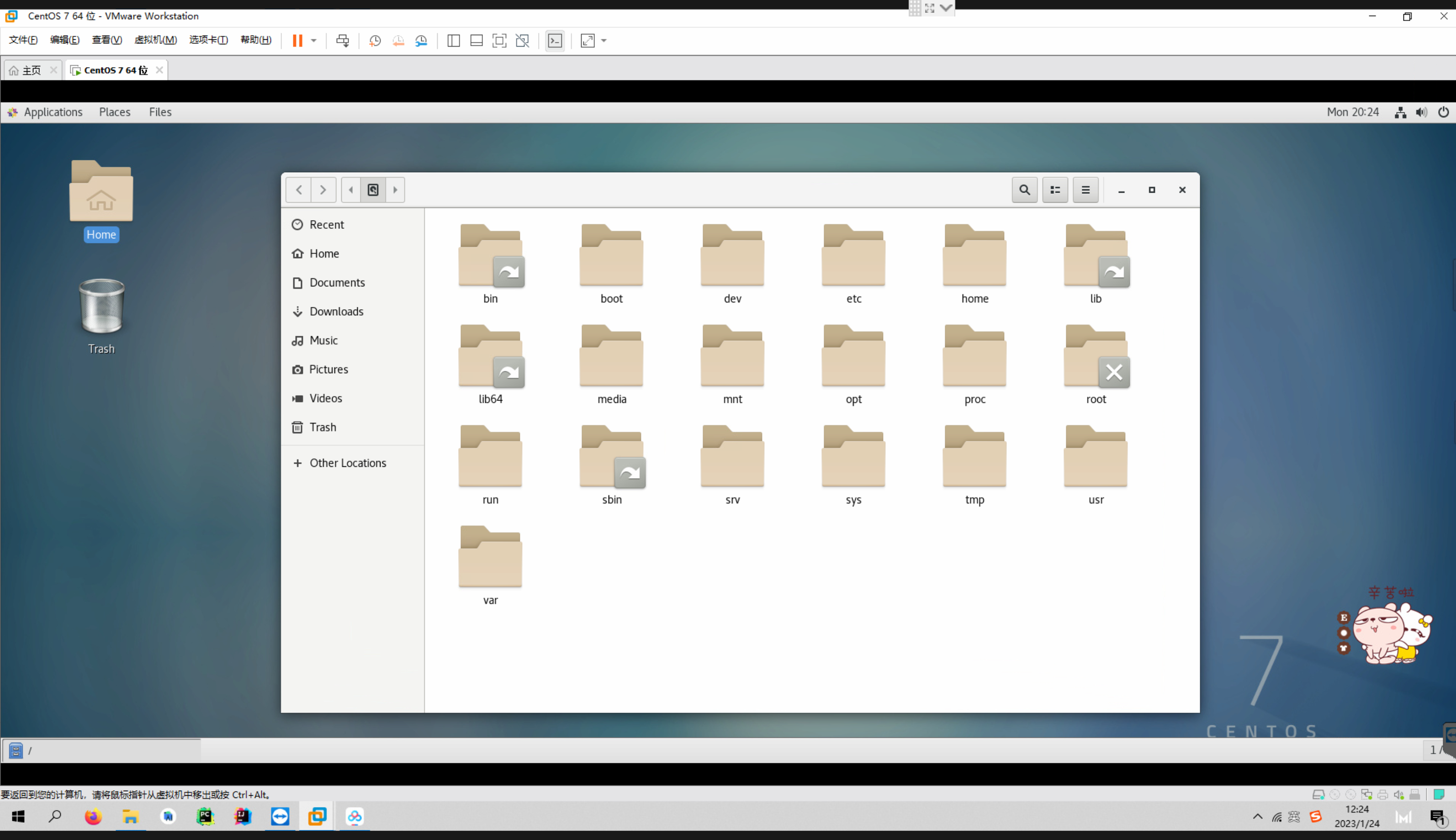Open the hamburger menu in Files

click(x=1085, y=190)
